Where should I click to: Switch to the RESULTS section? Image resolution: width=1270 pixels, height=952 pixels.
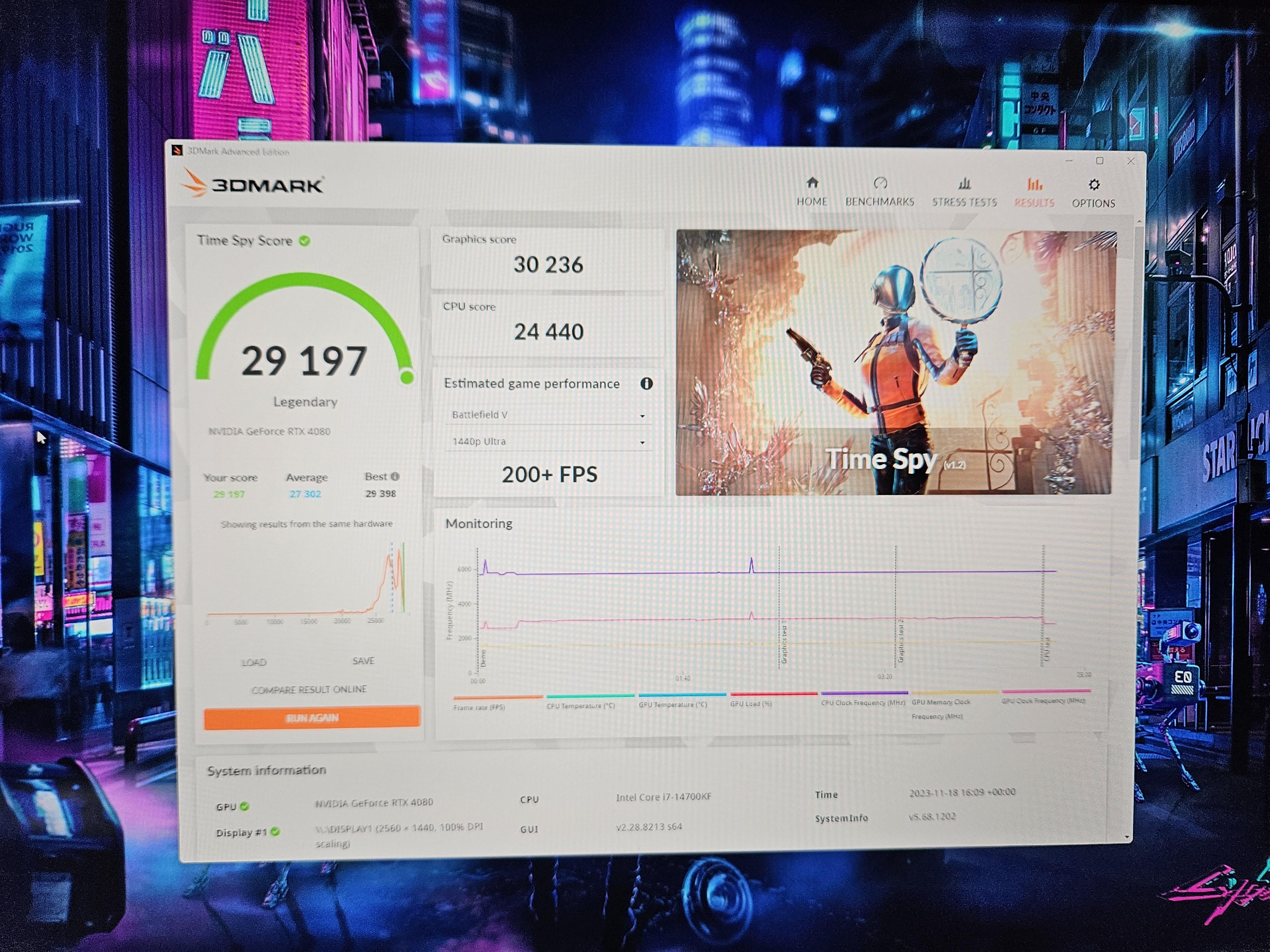pyautogui.click(x=1034, y=193)
